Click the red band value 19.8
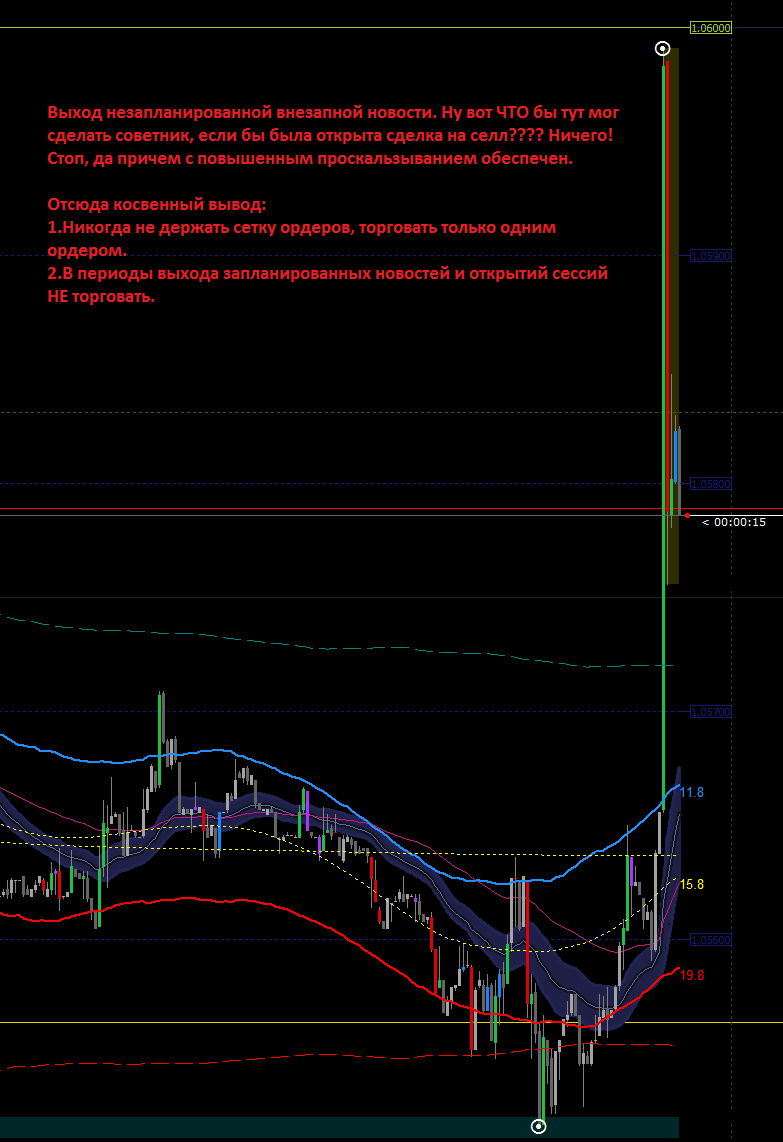The width and height of the screenshot is (783, 1142). (692, 975)
